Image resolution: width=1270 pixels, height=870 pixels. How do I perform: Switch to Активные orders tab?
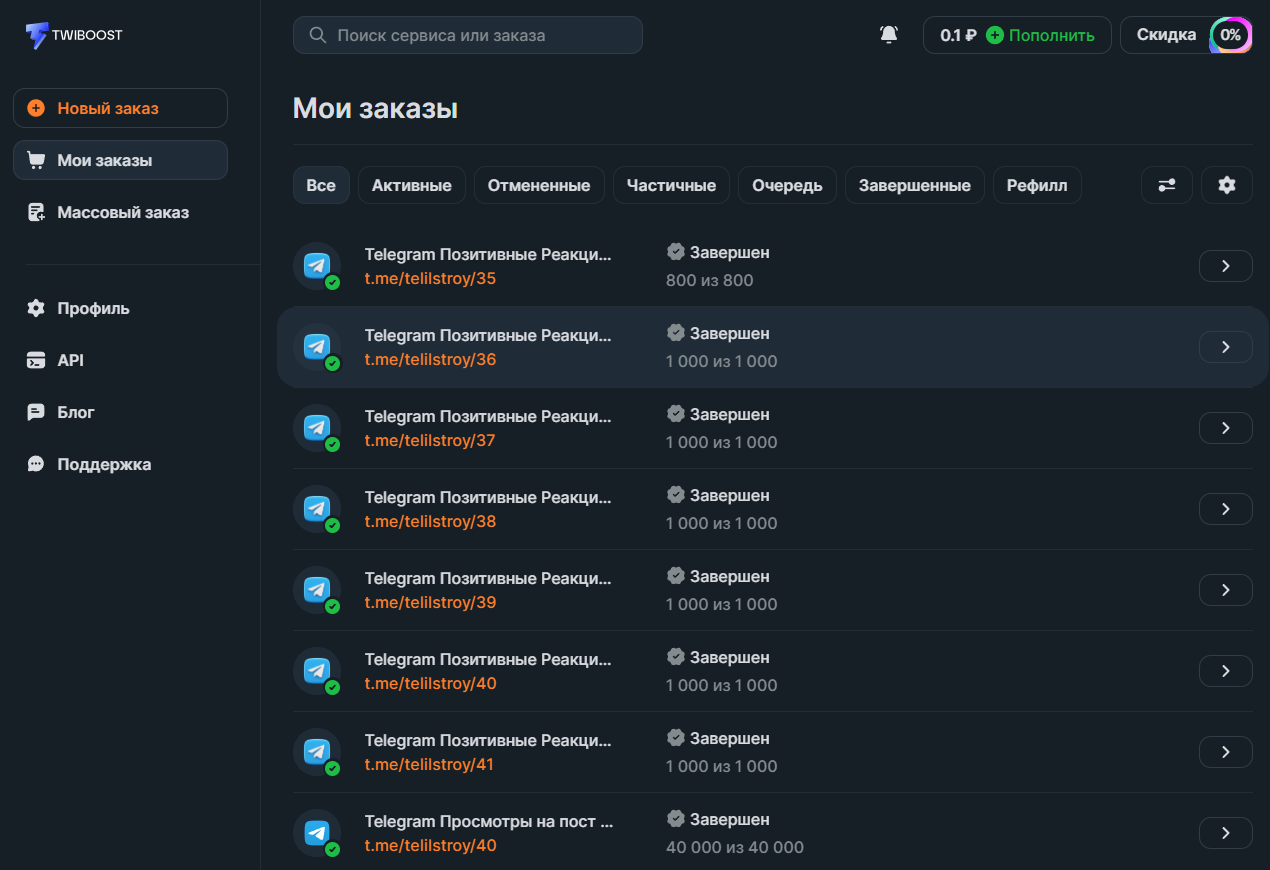(411, 185)
